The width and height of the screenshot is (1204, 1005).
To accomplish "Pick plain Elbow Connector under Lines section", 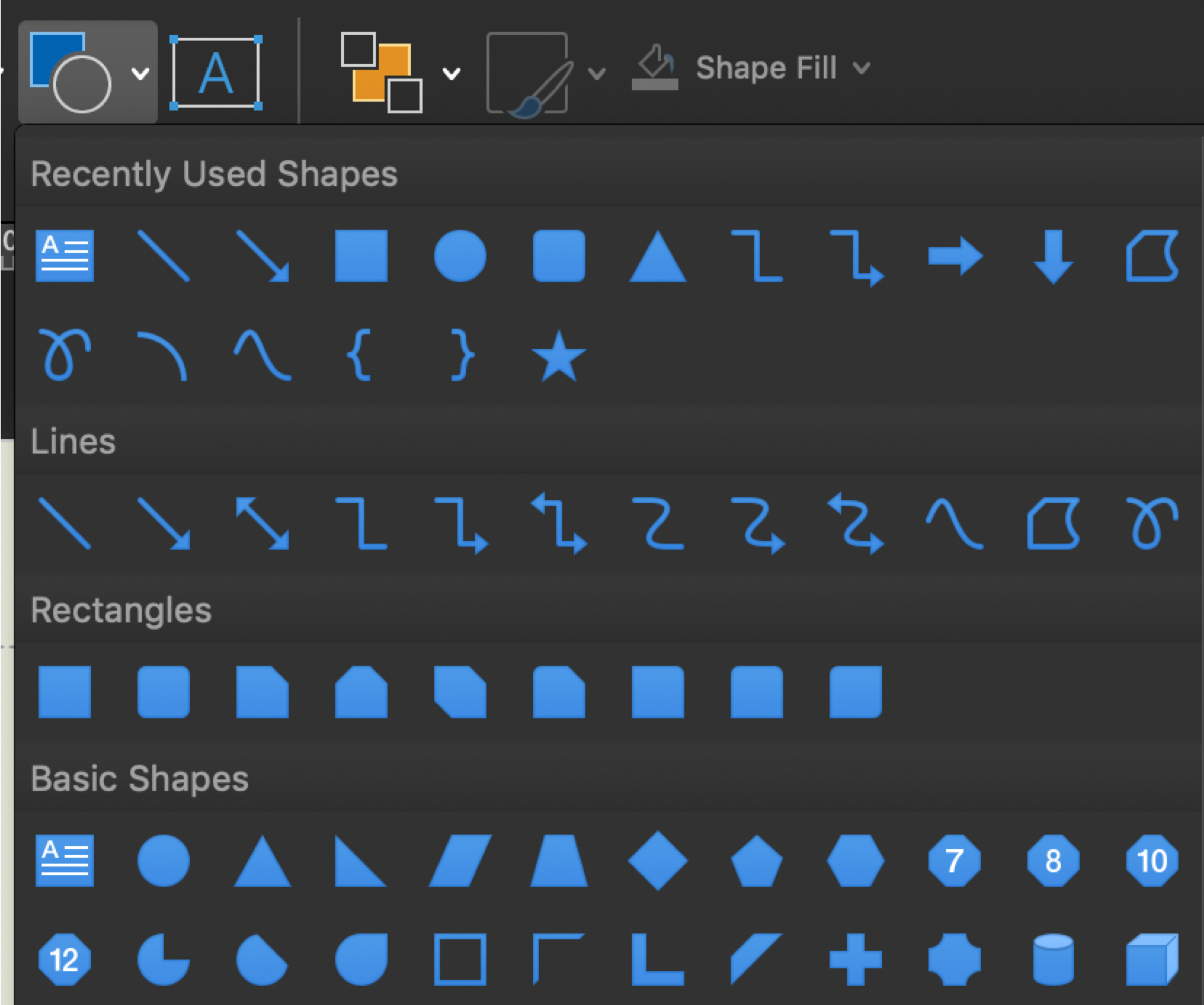I will click(361, 524).
